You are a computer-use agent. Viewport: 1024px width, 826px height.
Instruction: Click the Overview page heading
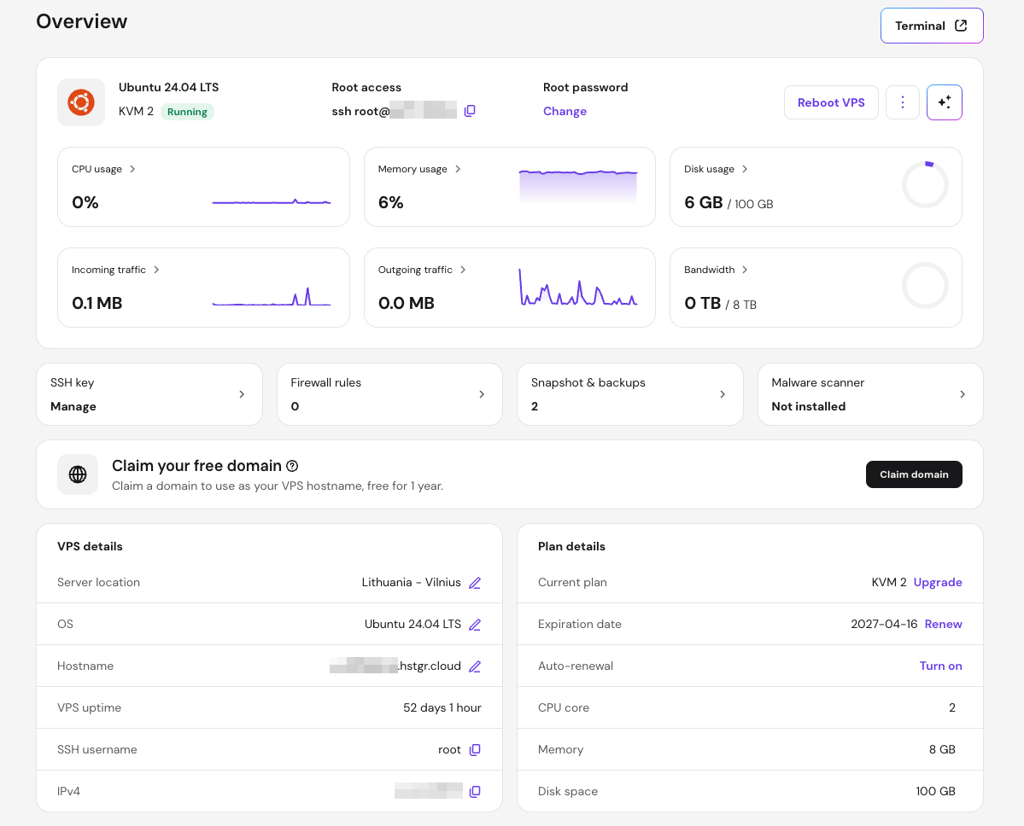click(82, 22)
